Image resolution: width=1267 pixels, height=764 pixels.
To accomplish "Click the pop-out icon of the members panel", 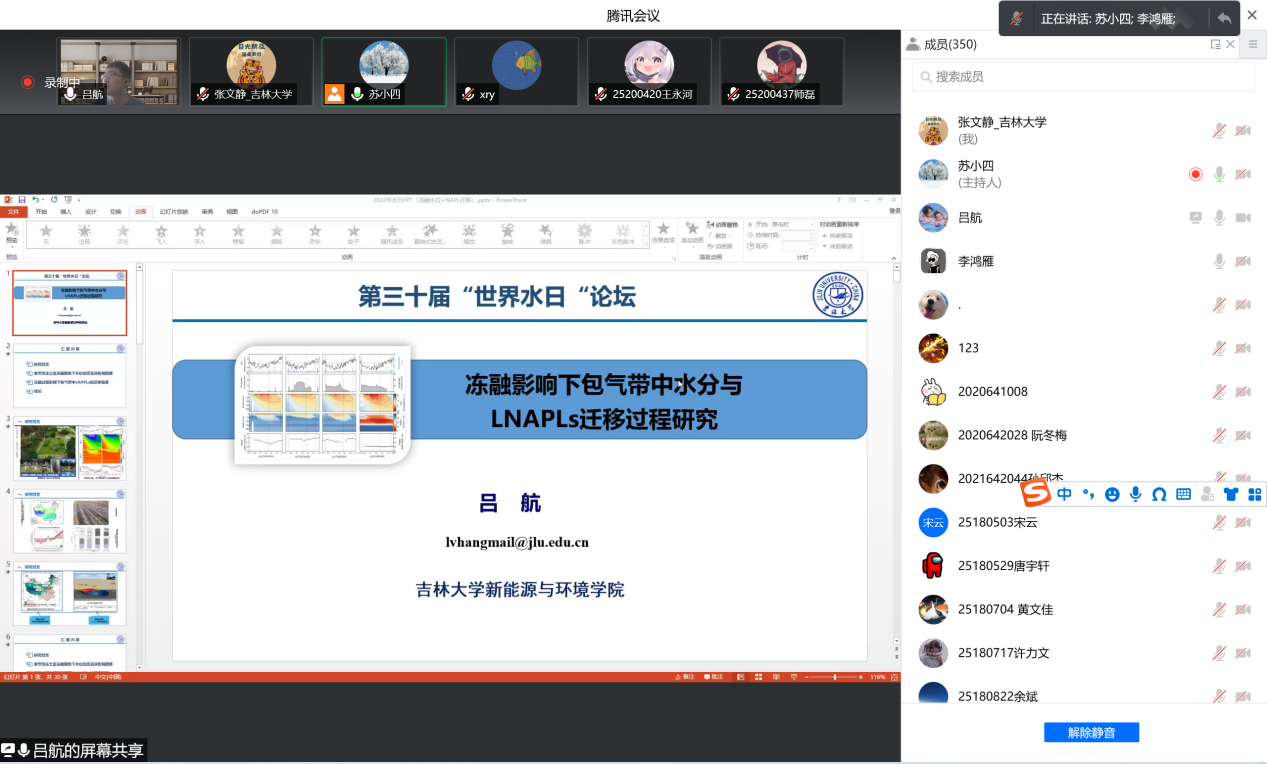I will (x=1215, y=44).
